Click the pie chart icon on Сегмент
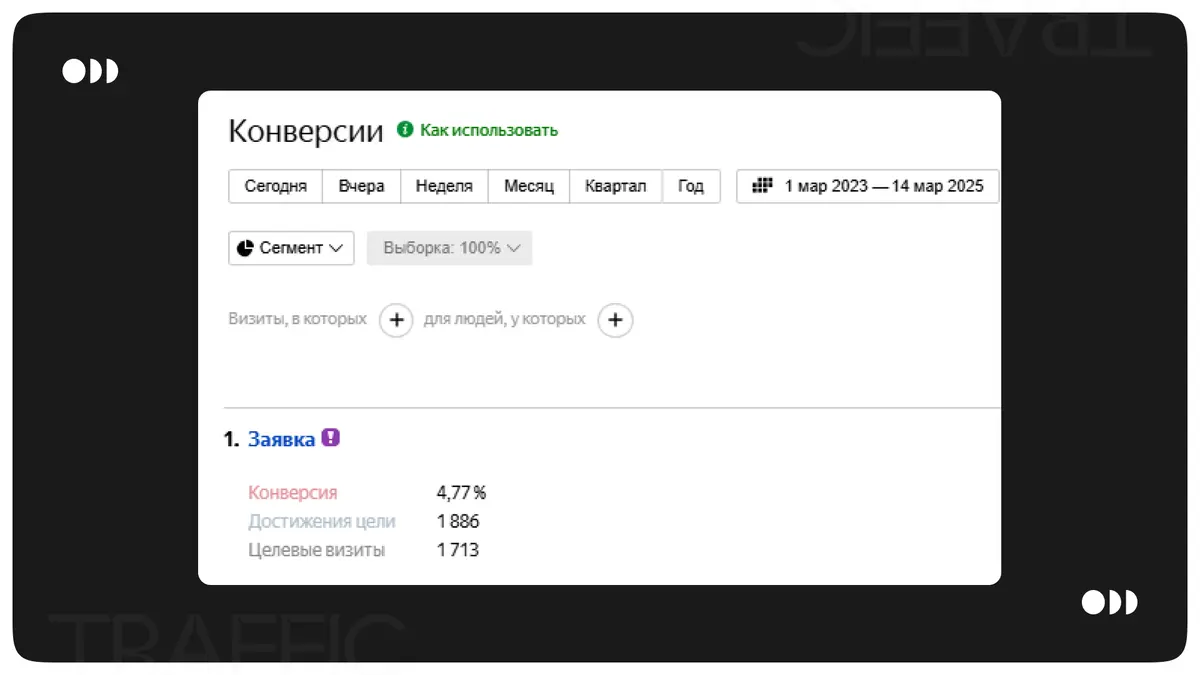Viewport: 1200px width, 675px height. [245, 248]
